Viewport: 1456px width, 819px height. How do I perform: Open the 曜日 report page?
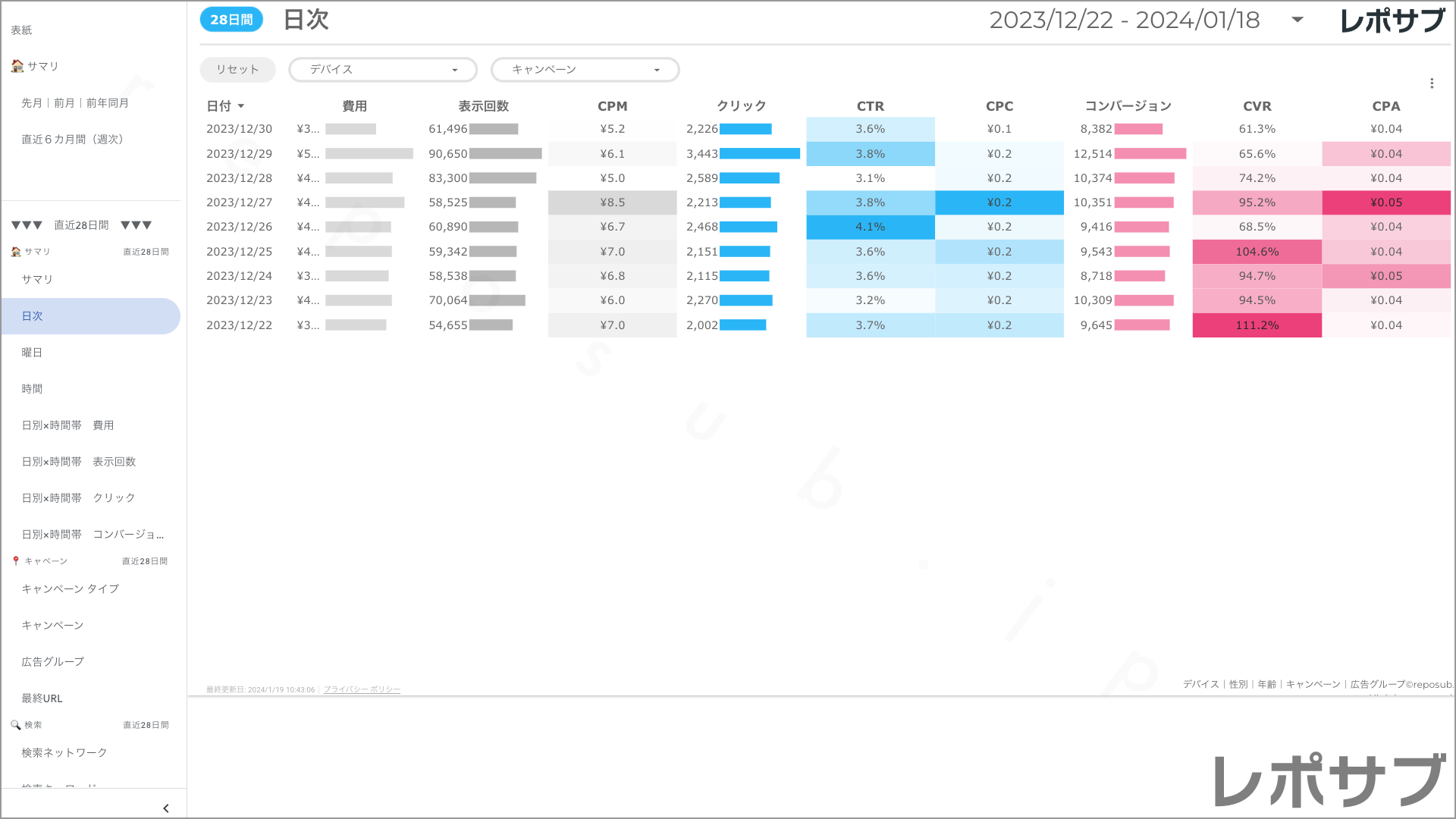(32, 353)
